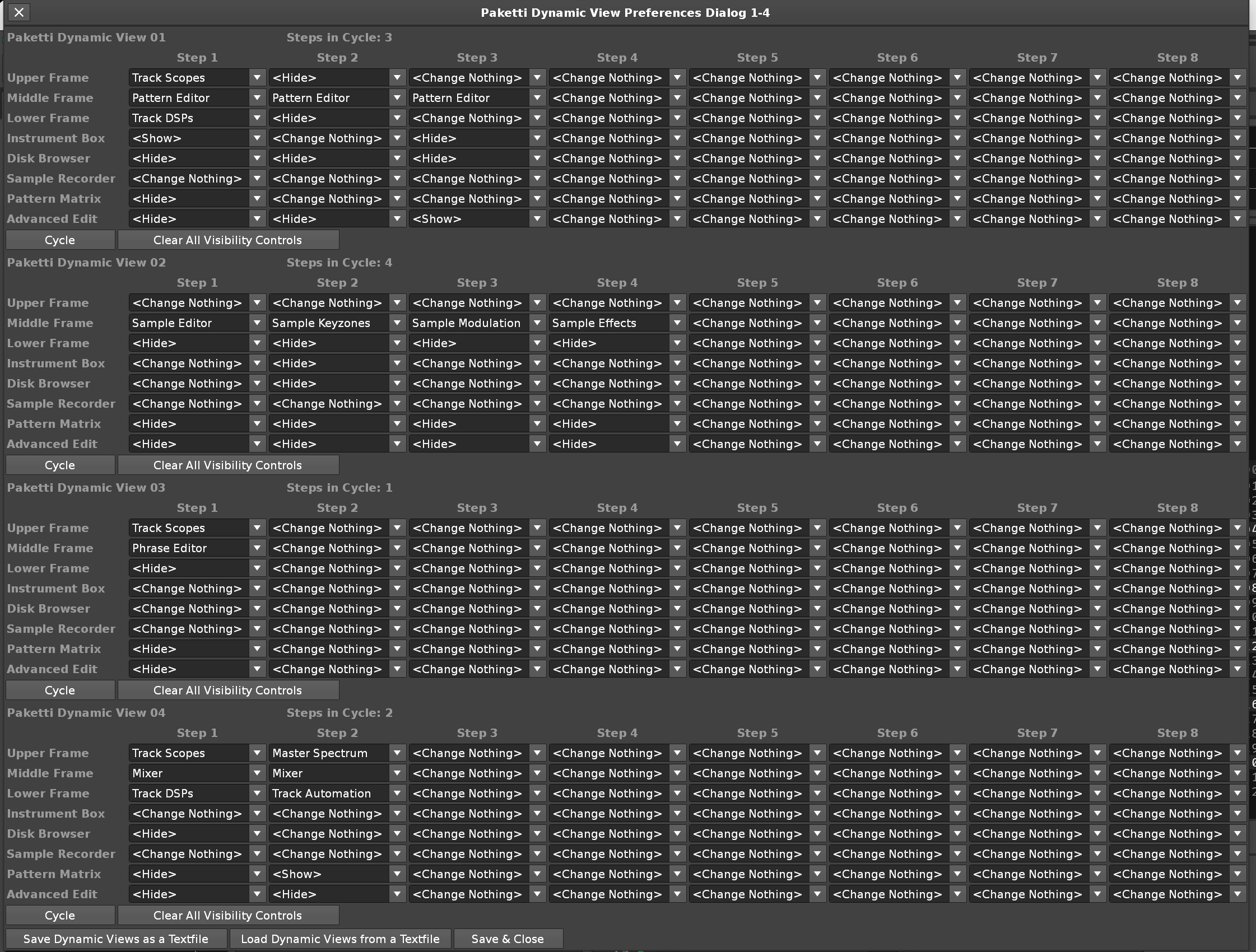1256x952 pixels.
Task: Expand View 01 Instrument Box Step 1 arrow
Action: pyautogui.click(x=257, y=138)
